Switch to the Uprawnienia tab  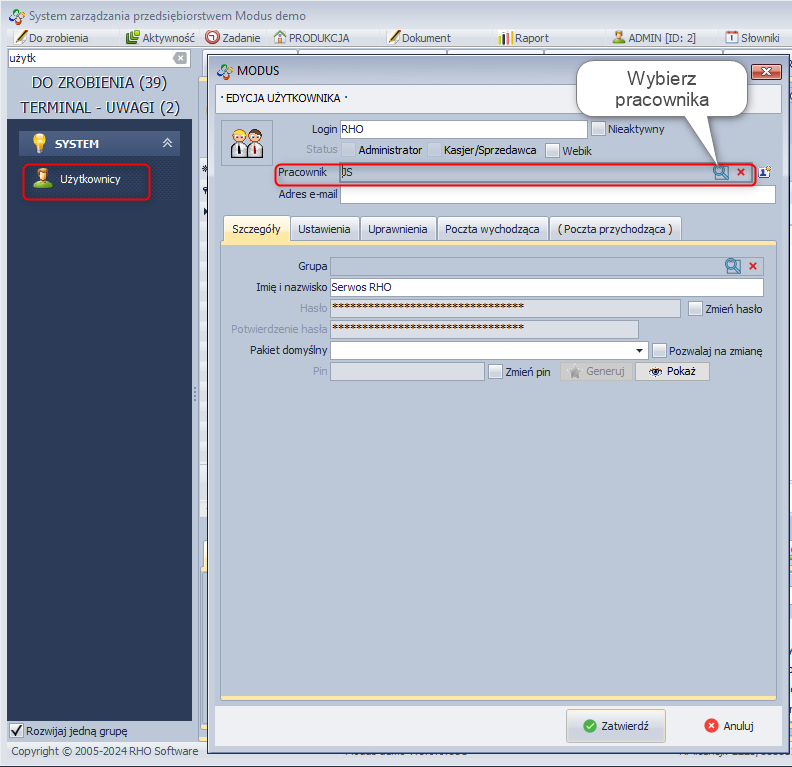tap(398, 229)
